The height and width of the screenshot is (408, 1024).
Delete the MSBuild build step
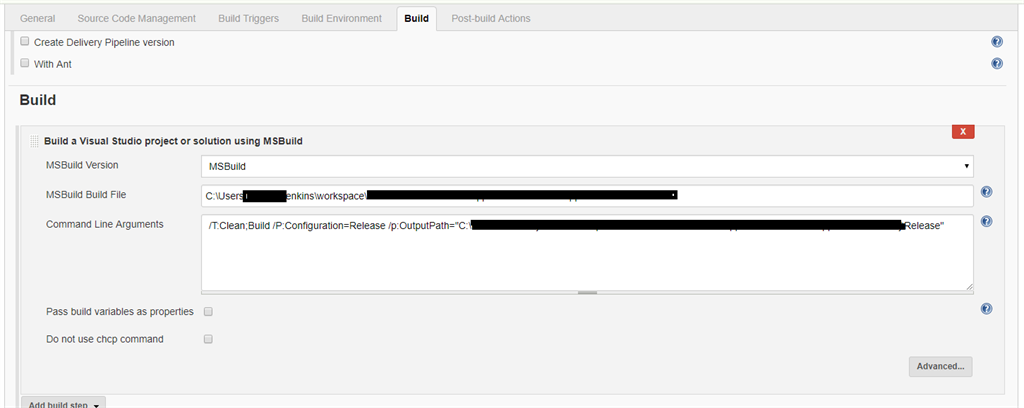[x=962, y=131]
